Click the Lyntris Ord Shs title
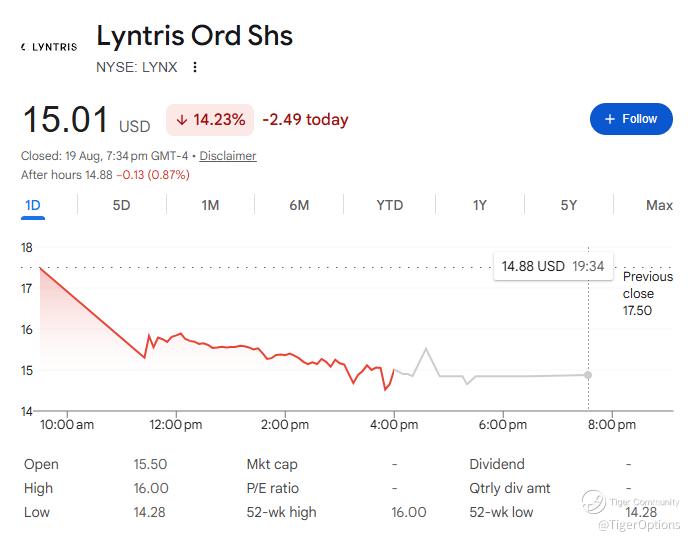 coord(194,36)
